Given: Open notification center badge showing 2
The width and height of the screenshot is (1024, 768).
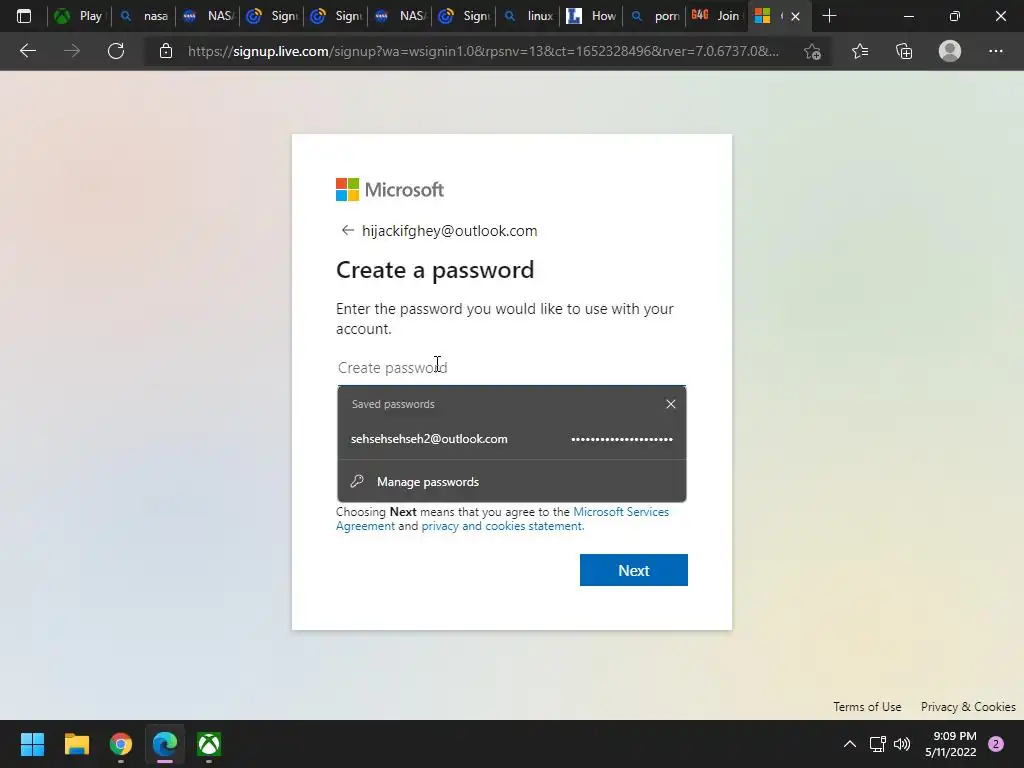Looking at the screenshot, I should 996,744.
